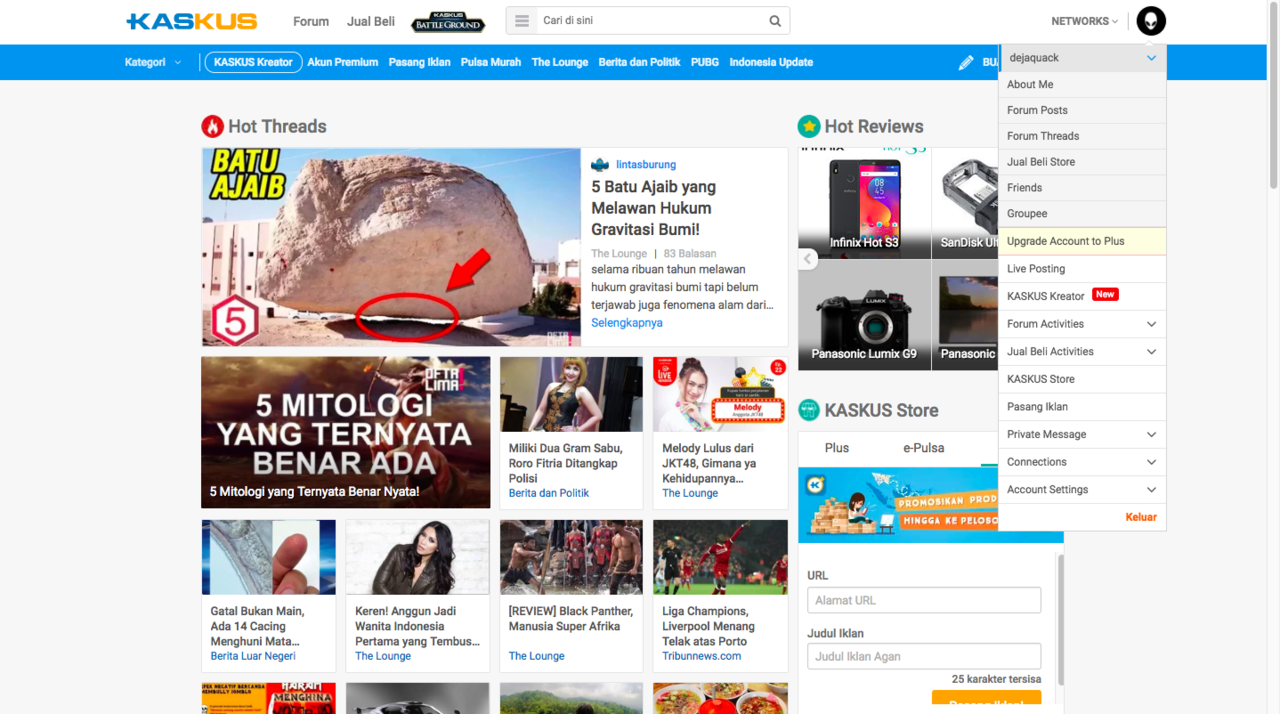Viewport: 1280px width, 714px height.
Task: Click Selengkapnya read-more link
Action: click(627, 323)
